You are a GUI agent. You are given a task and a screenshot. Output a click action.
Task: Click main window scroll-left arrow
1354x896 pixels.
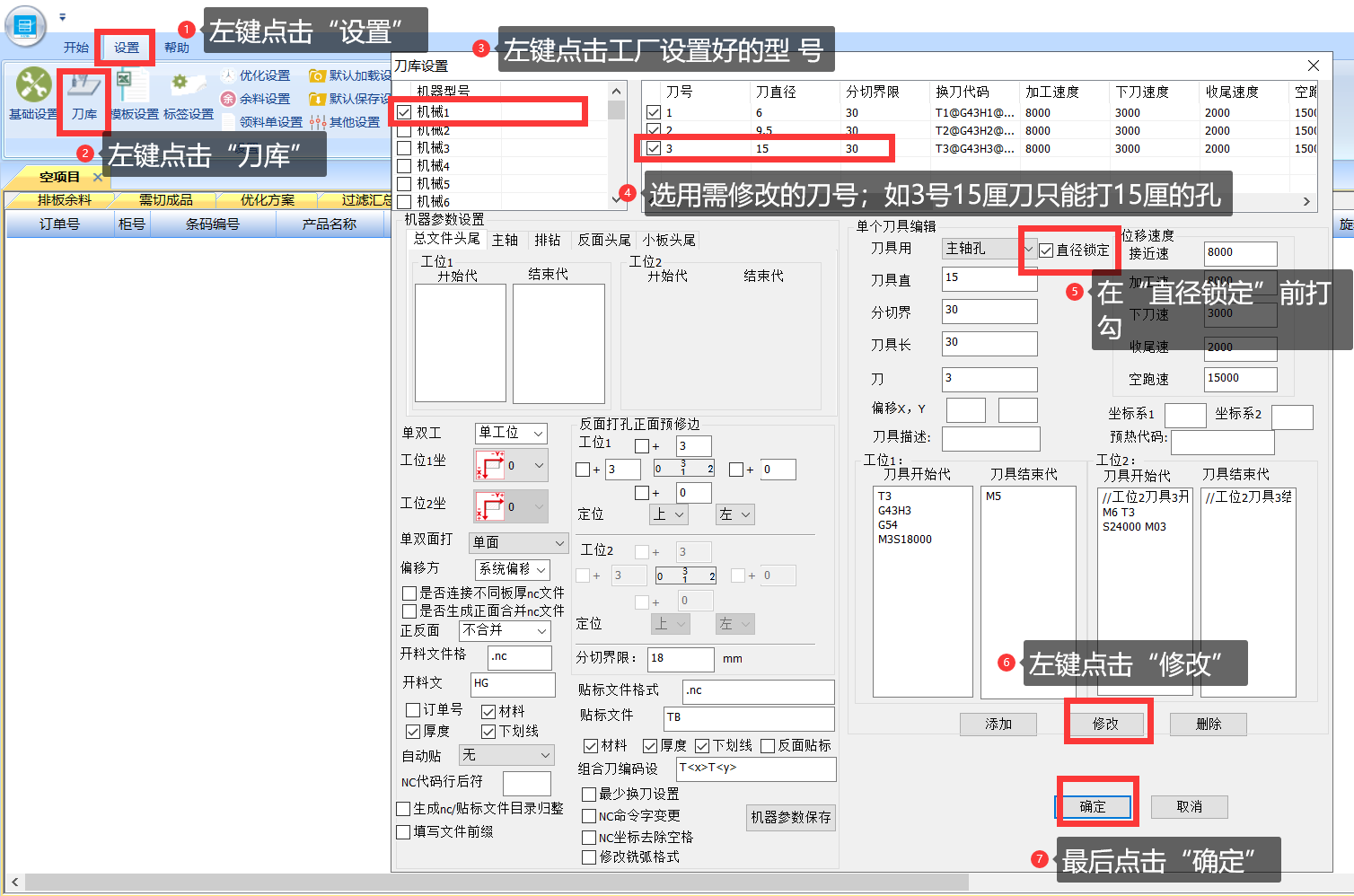tap(15, 883)
